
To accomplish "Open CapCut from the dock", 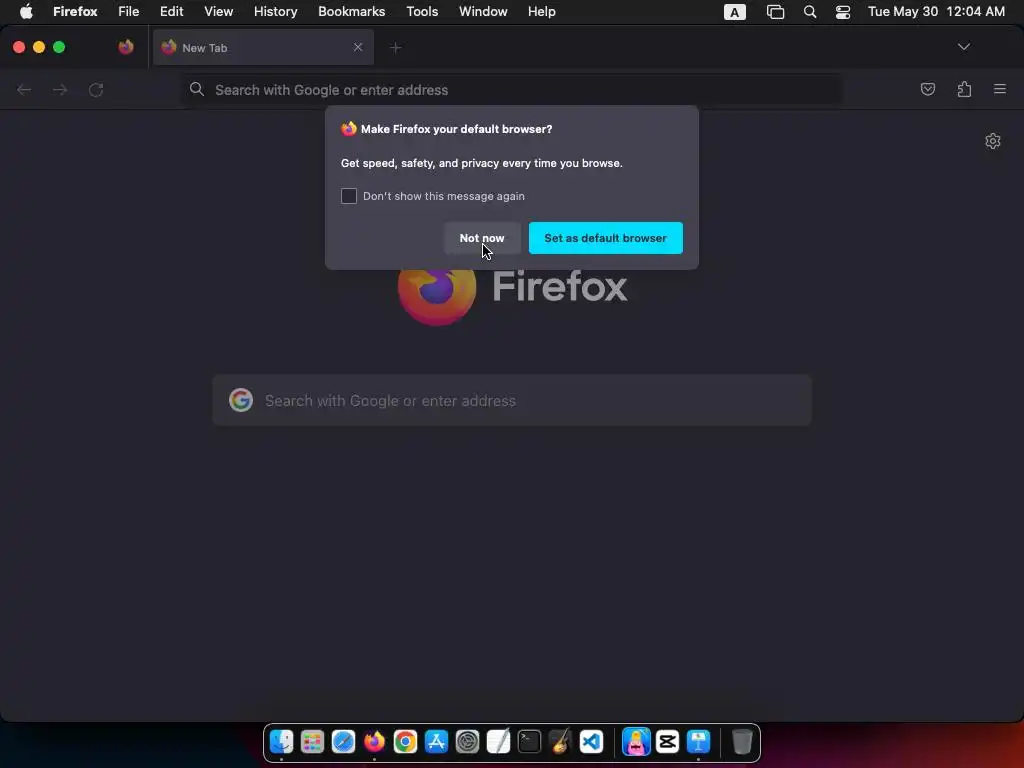I will pos(667,742).
